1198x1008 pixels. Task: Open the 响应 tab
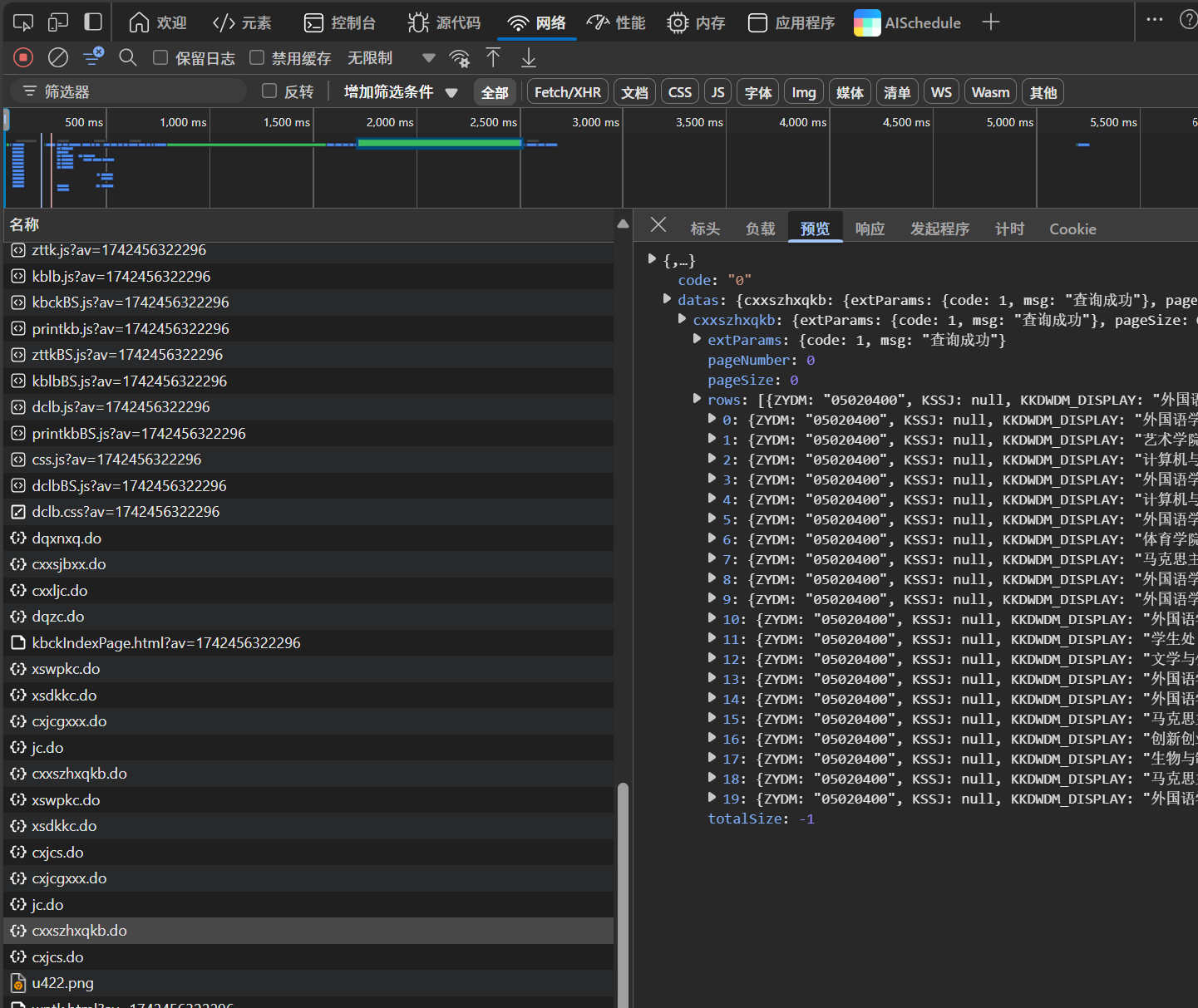coord(870,229)
